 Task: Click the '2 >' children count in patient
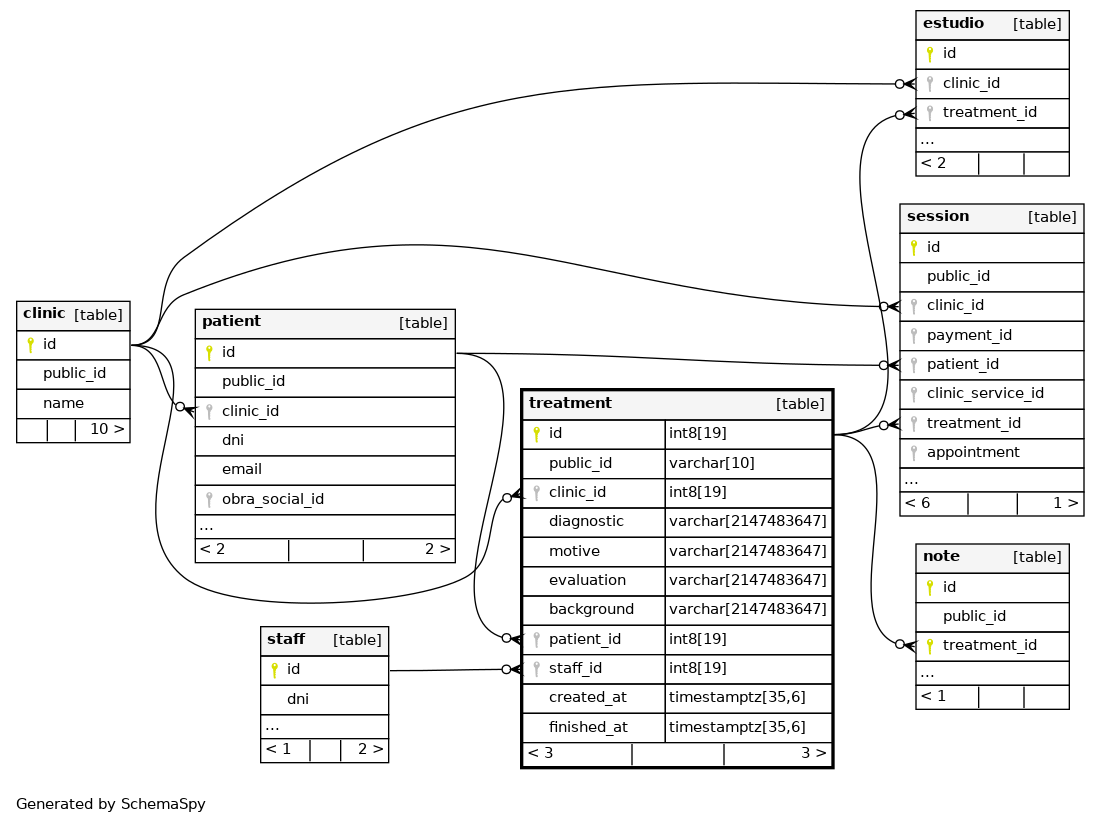click(x=438, y=550)
